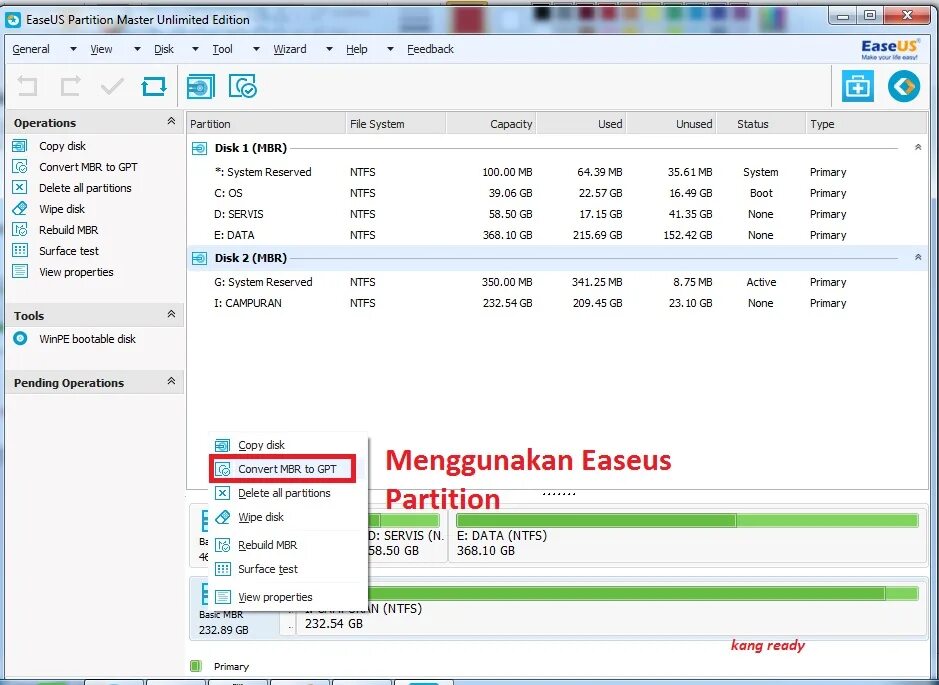Click the round EaseUS diamond icon
This screenshot has height=685, width=939.
coord(904,86)
